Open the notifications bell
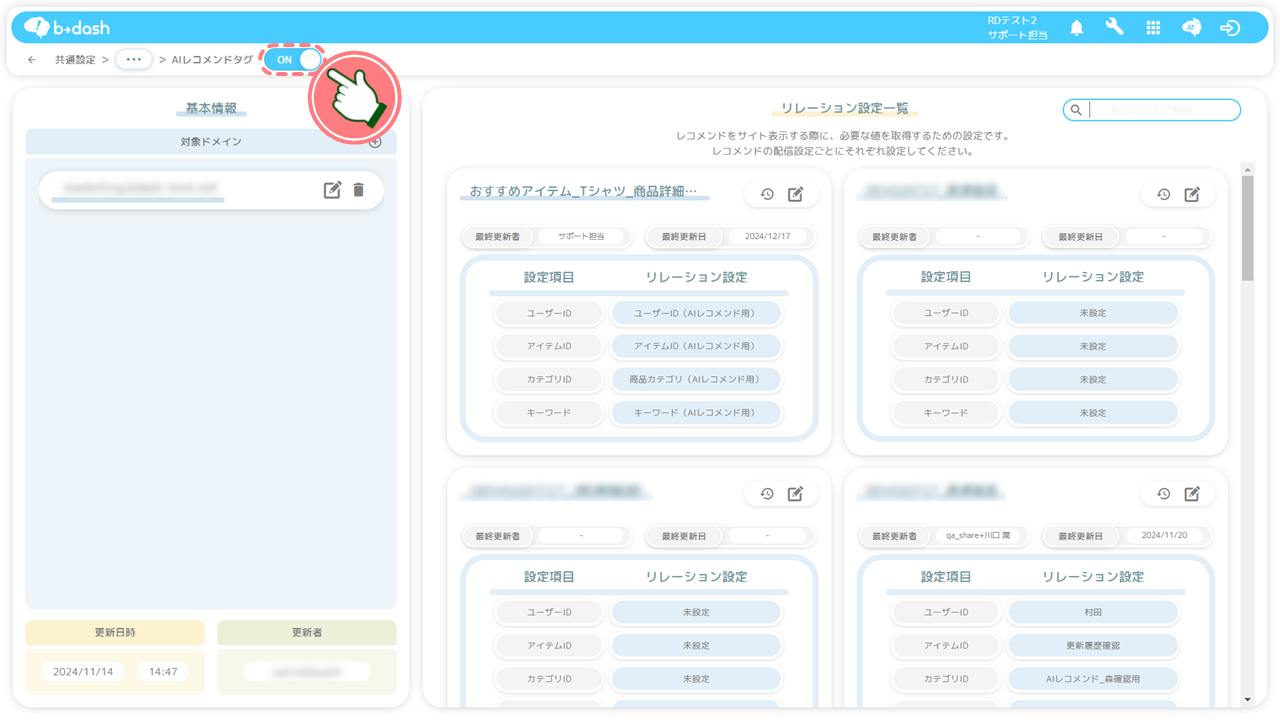Image resolution: width=1280 pixels, height=720 pixels. click(1077, 28)
